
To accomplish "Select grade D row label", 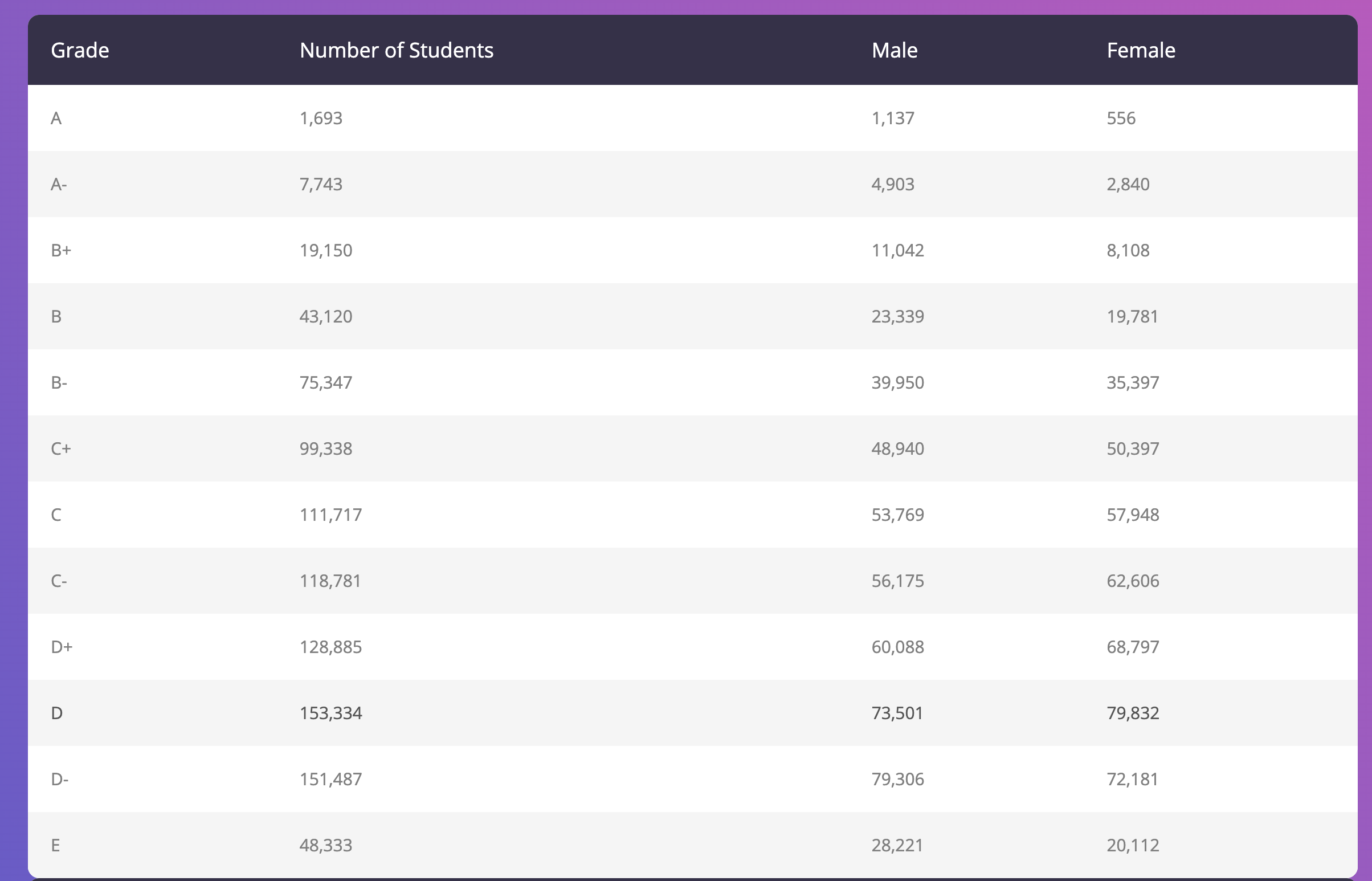I will pyautogui.click(x=56, y=713).
